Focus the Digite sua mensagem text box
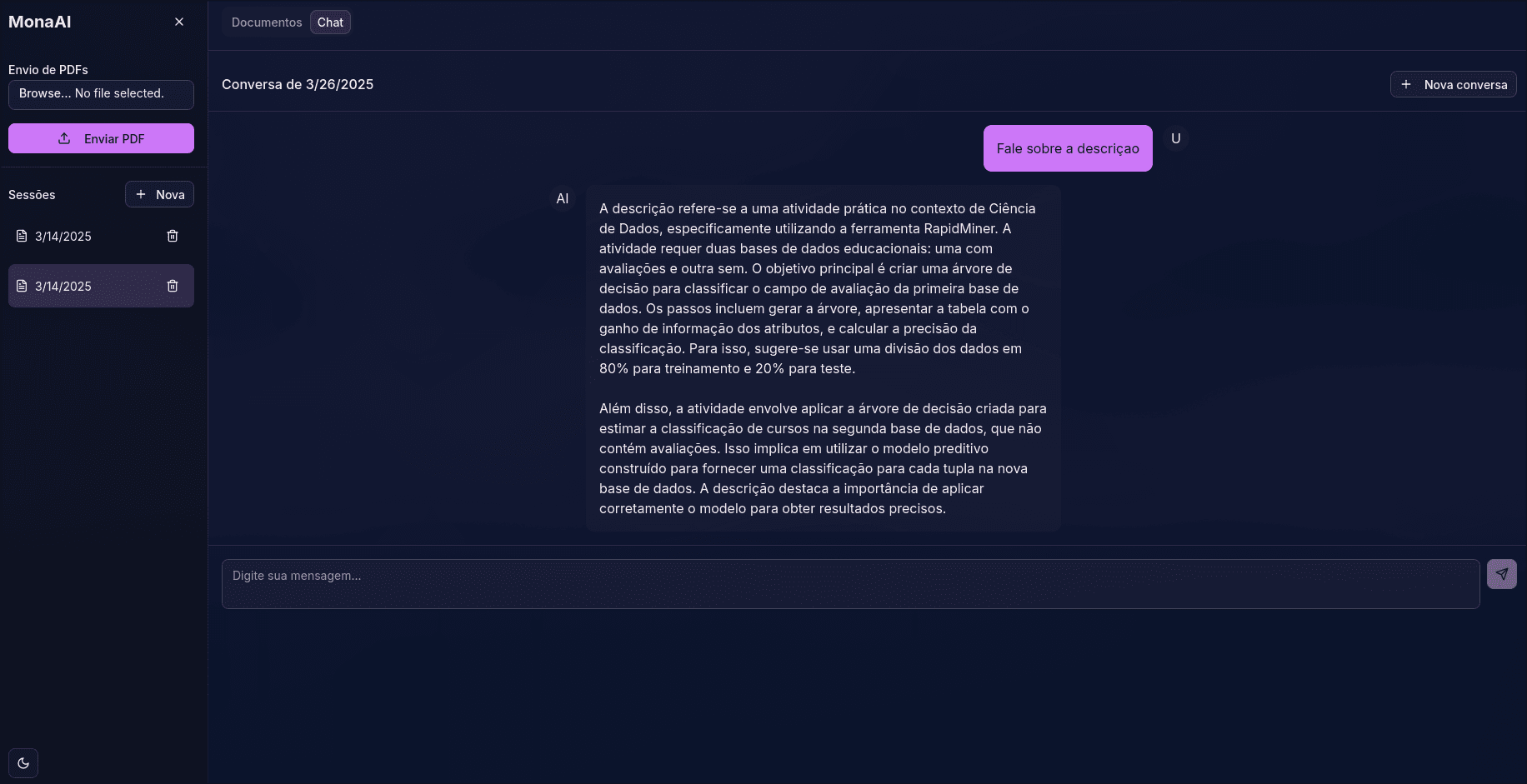 point(850,583)
